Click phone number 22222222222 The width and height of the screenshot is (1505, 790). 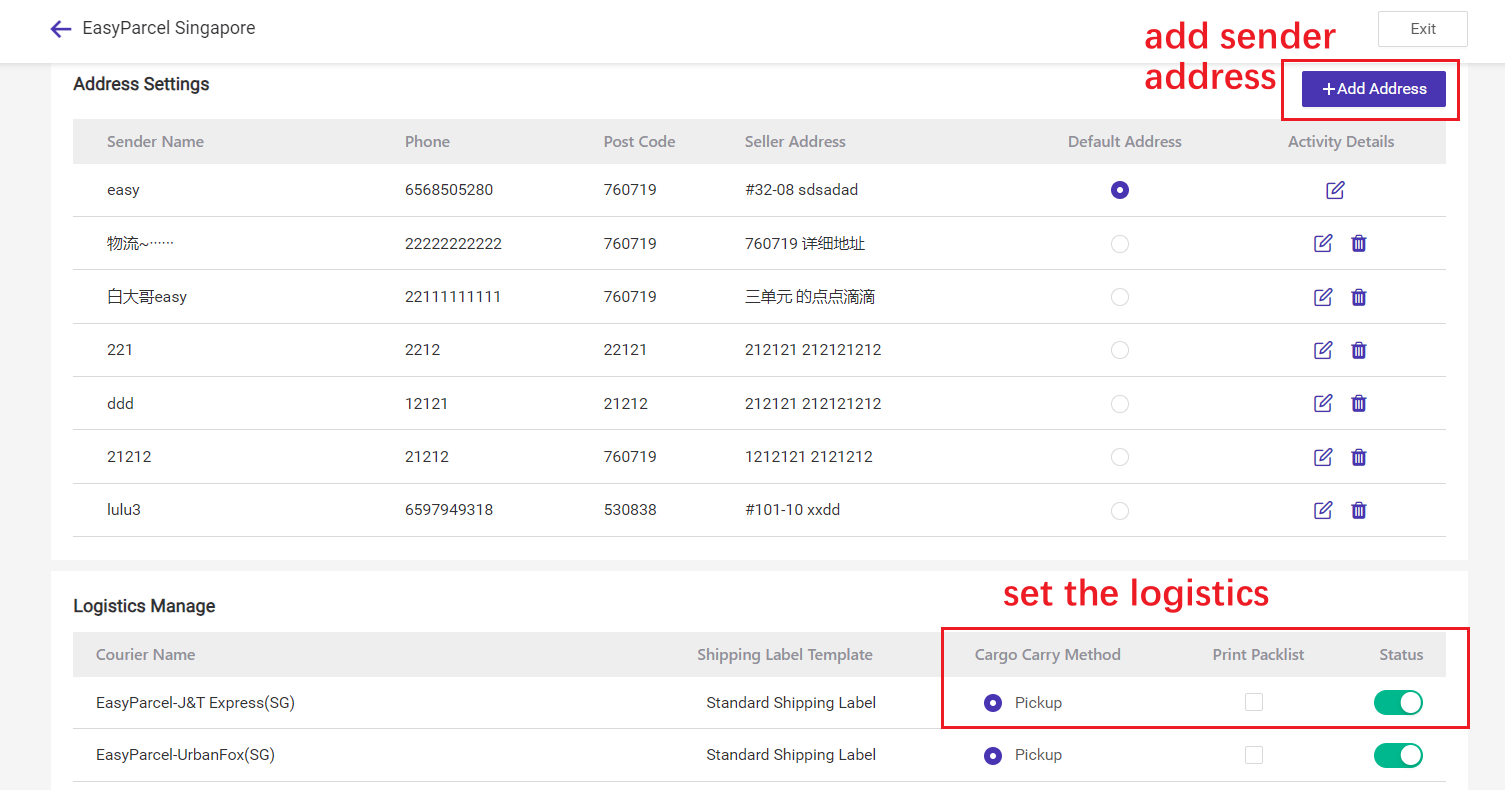tap(453, 244)
